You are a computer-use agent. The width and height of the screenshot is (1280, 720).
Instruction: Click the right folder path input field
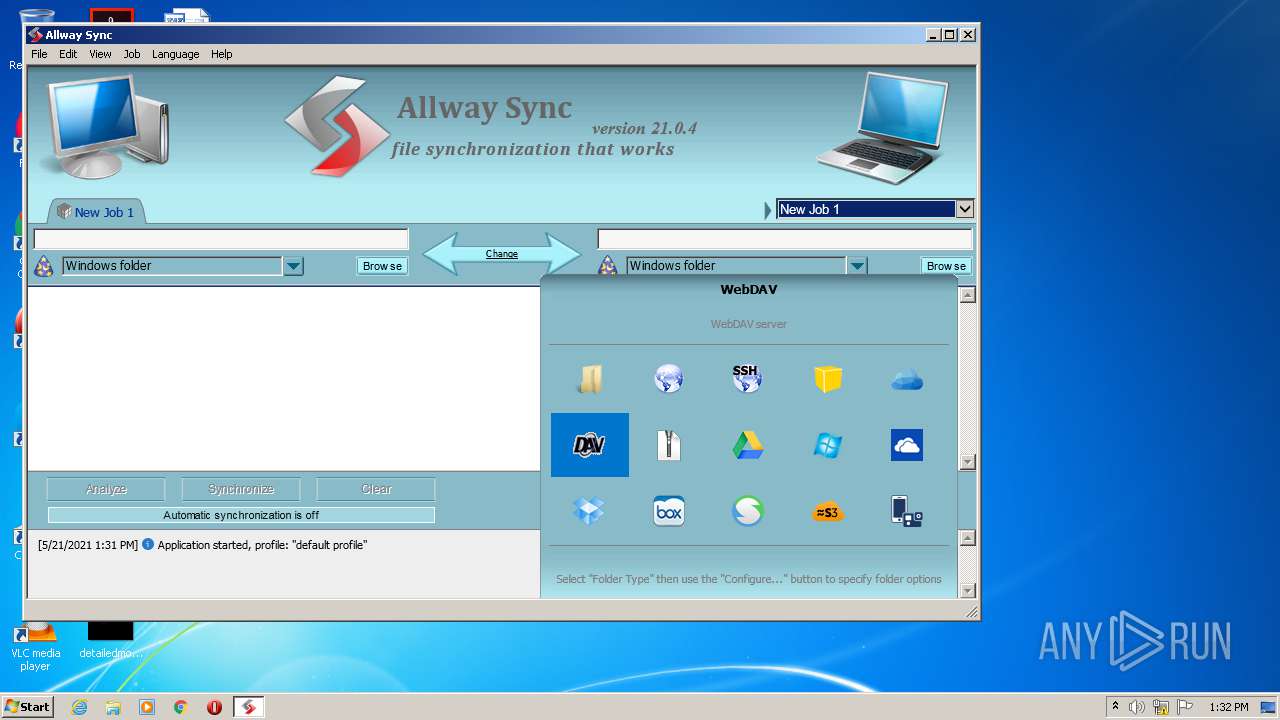[x=785, y=239]
